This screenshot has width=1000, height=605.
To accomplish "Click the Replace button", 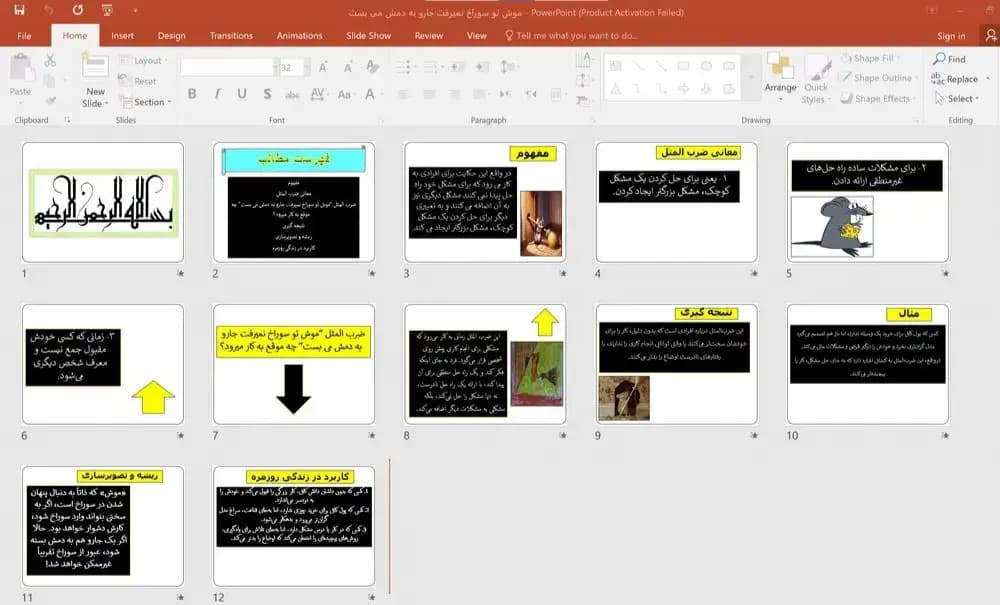I will pyautogui.click(x=955, y=78).
